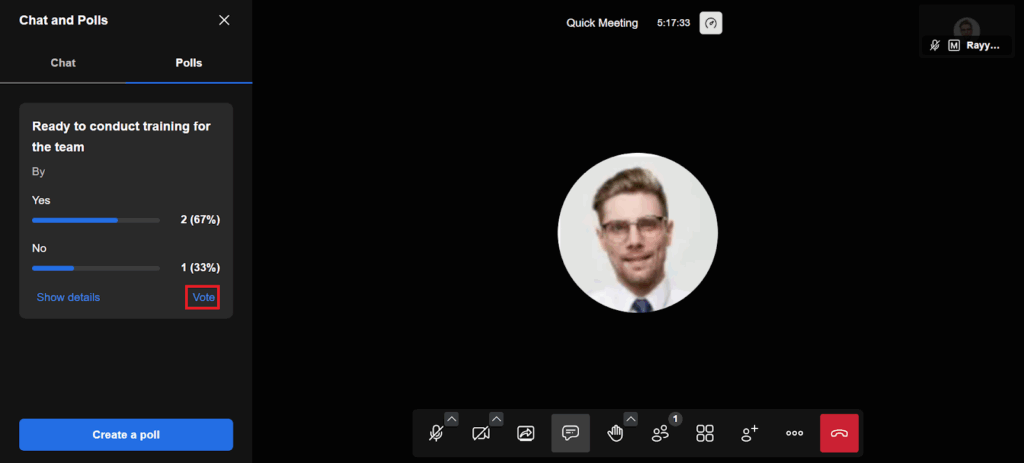The width and height of the screenshot is (1024, 463).
Task: Toggle the chat panel icon in toolbar
Action: tap(570, 434)
